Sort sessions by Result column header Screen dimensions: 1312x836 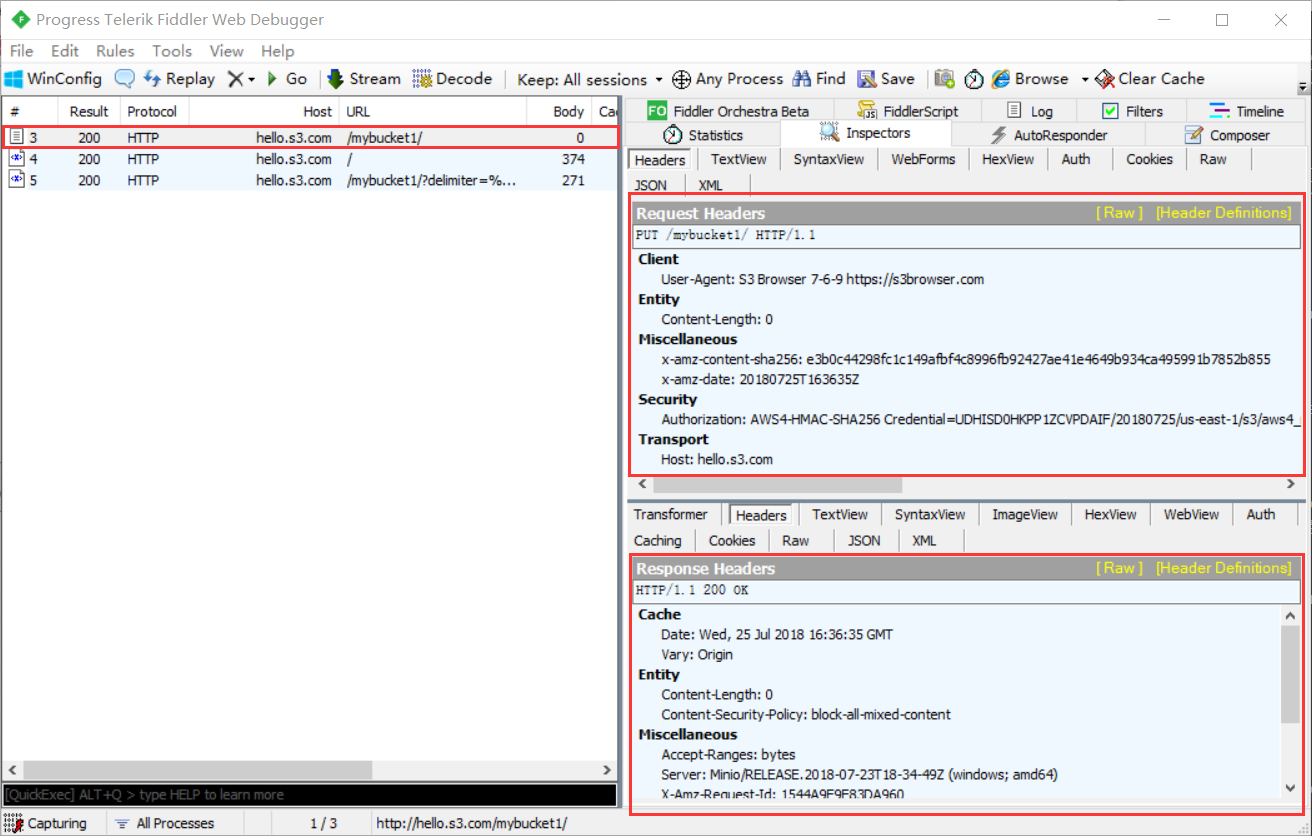click(89, 111)
